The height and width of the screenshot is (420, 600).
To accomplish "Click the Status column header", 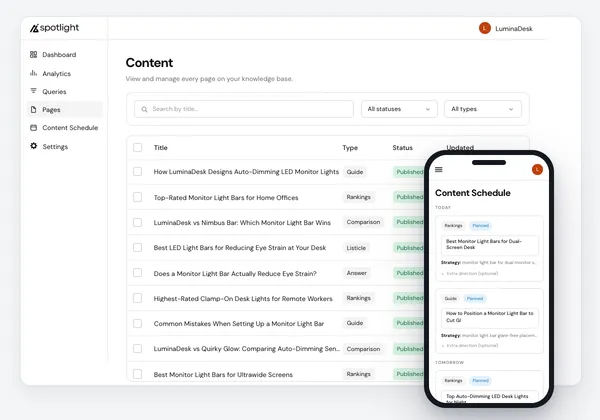I will click(403, 148).
